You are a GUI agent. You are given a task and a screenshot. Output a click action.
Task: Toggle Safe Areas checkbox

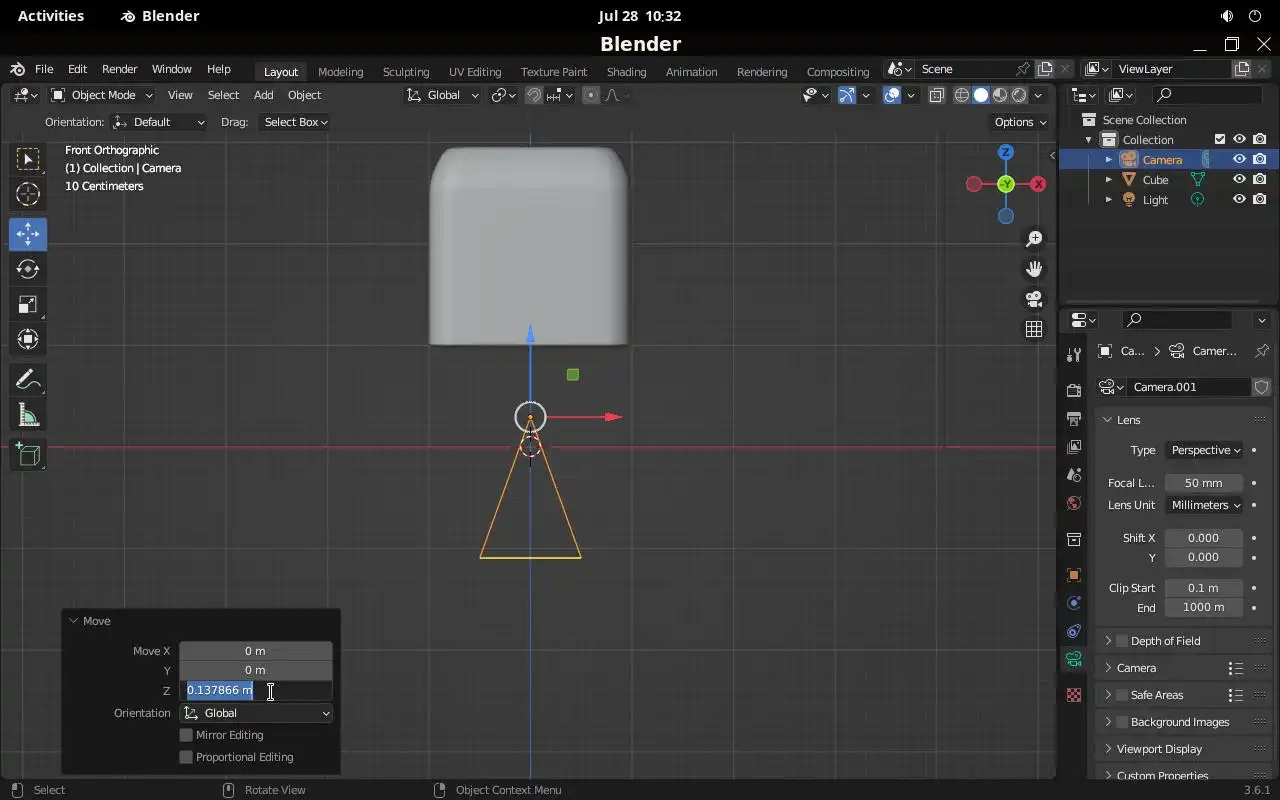click(x=1122, y=695)
